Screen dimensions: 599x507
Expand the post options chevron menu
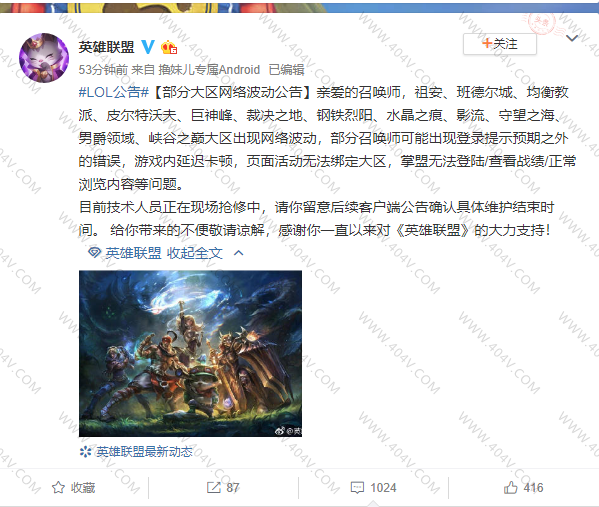click(572, 38)
